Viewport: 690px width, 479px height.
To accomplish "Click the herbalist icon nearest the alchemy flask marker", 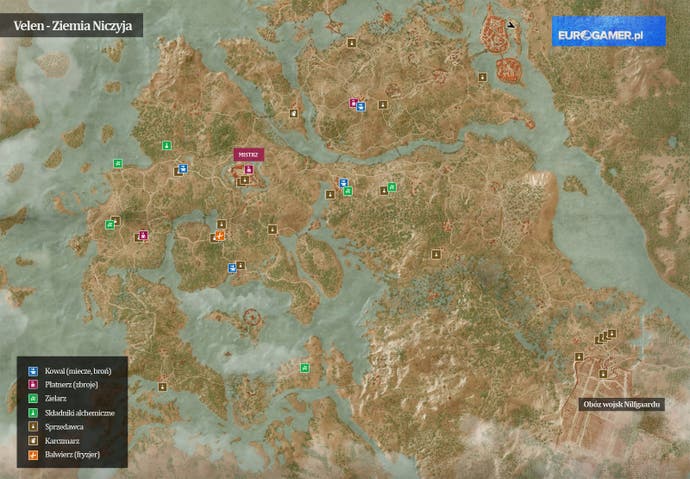I will pyautogui.click(x=118, y=164).
